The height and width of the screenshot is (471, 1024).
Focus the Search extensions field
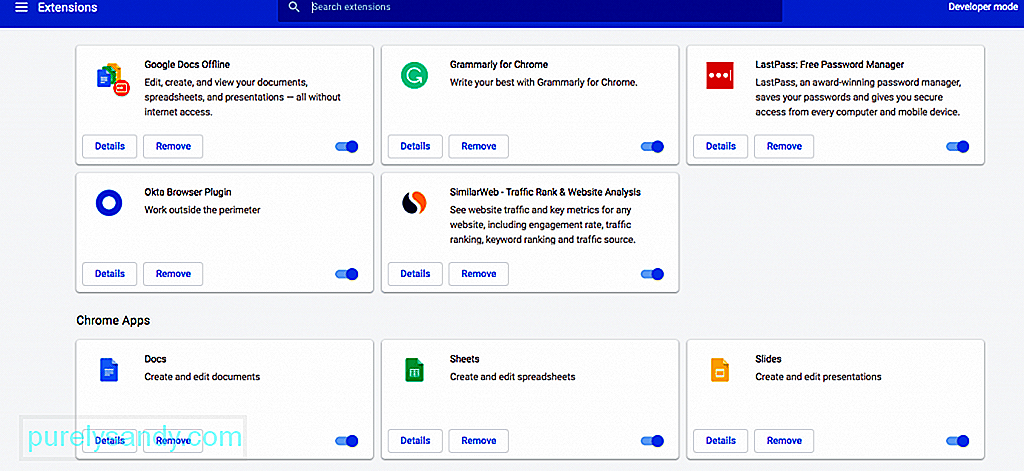click(x=530, y=8)
